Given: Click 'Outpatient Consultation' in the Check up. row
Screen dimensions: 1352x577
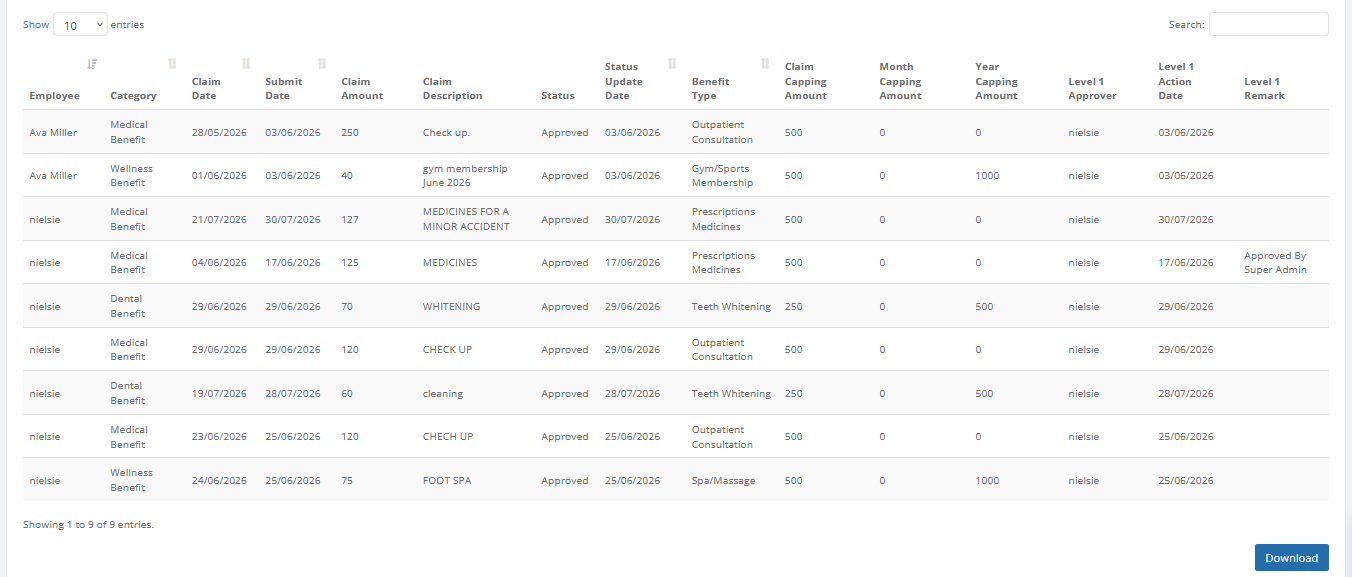Looking at the screenshot, I should pyautogui.click(x=723, y=132).
